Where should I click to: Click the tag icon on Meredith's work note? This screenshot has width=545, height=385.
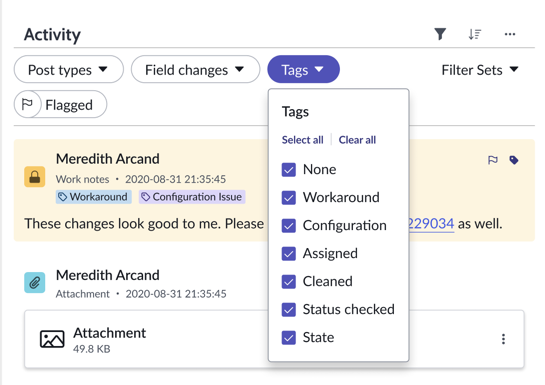(x=514, y=160)
